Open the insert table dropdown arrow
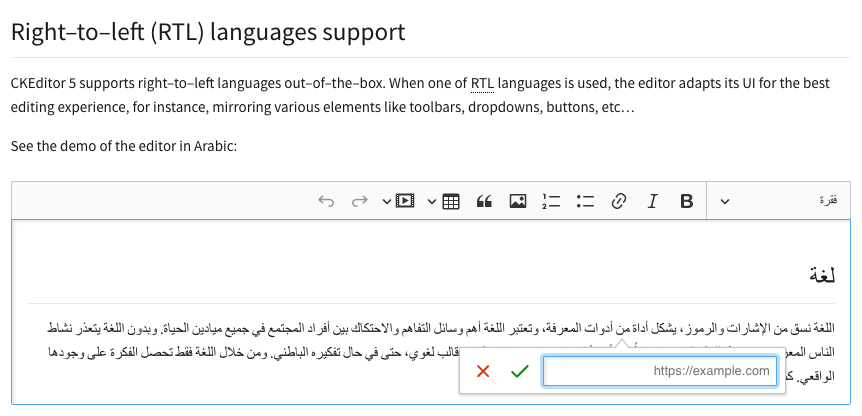 coord(432,202)
